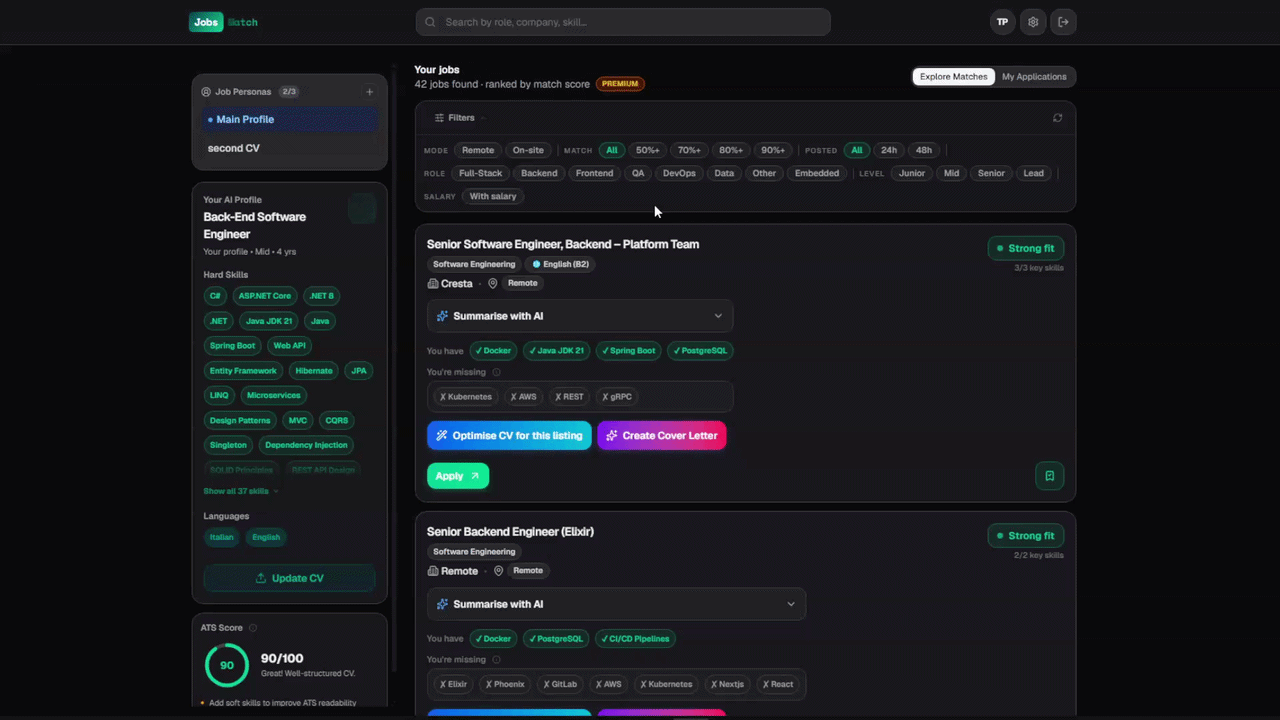The image size is (1280, 720).
Task: Click the C# hard skill chip
Action: point(215,296)
